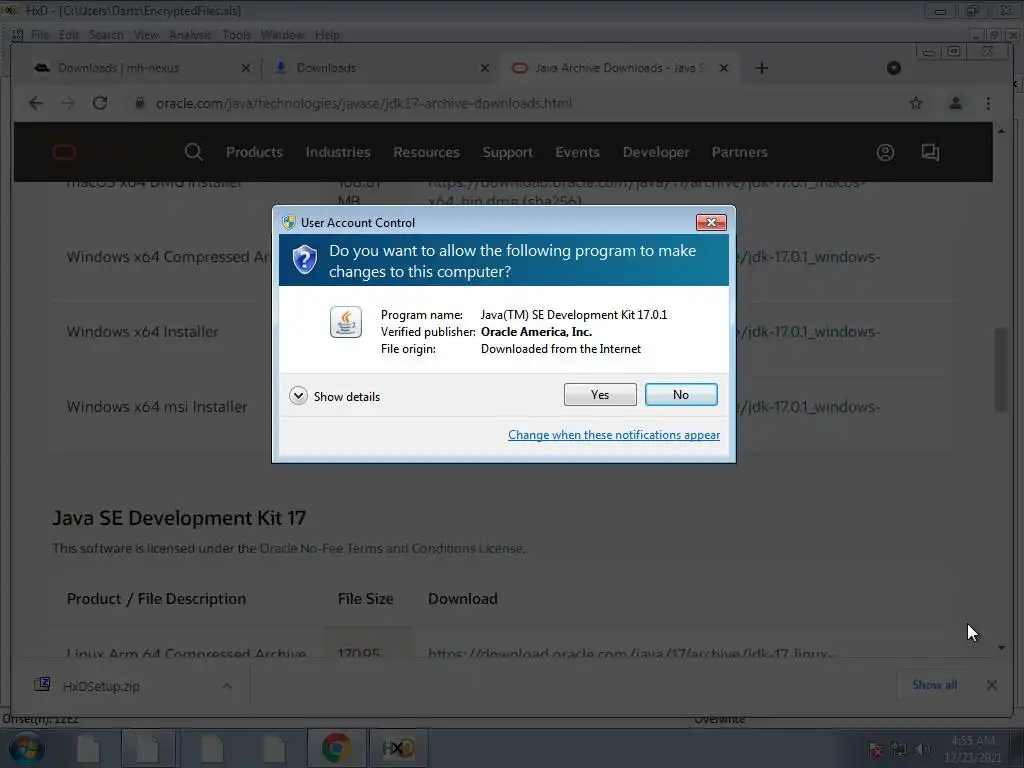Open Developer menu on Oracle site

coord(656,152)
